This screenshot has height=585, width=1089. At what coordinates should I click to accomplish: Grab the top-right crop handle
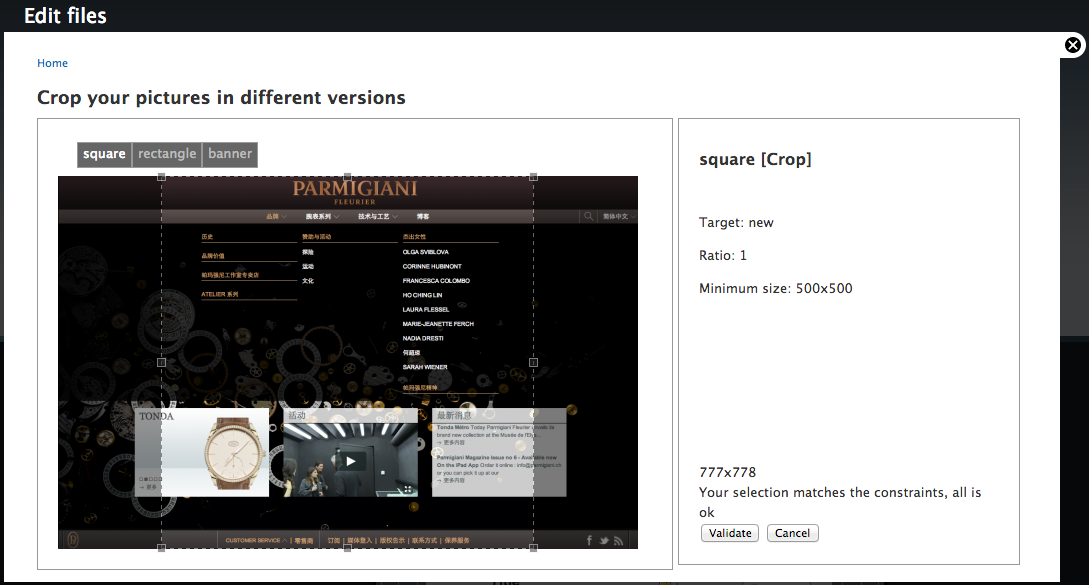click(533, 177)
